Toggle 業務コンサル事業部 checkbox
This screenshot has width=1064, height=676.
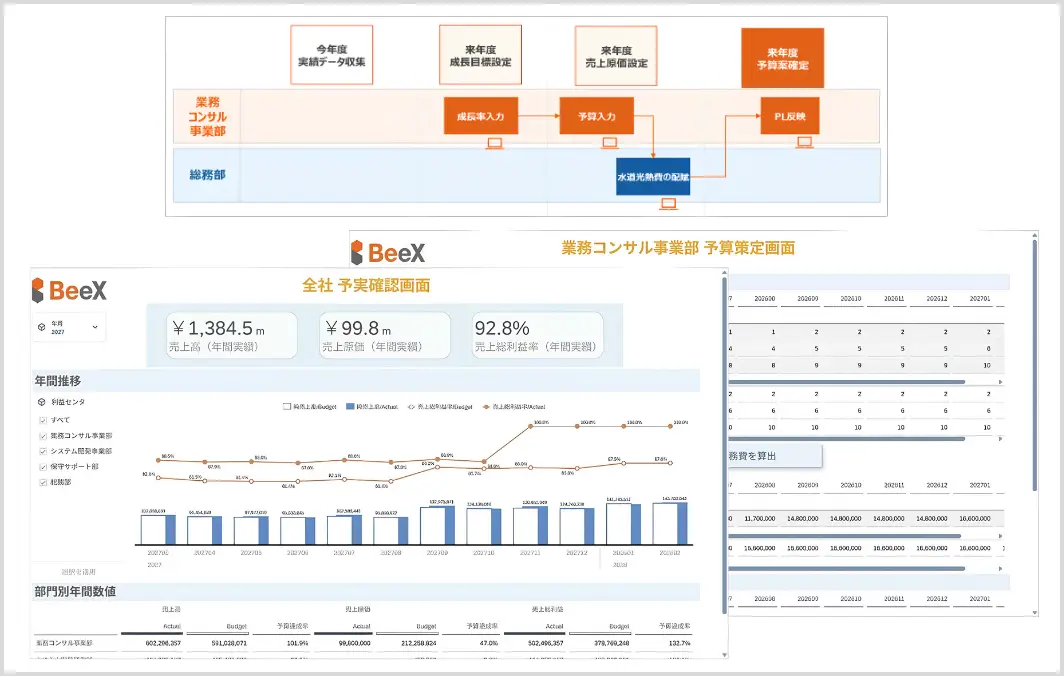[x=43, y=436]
